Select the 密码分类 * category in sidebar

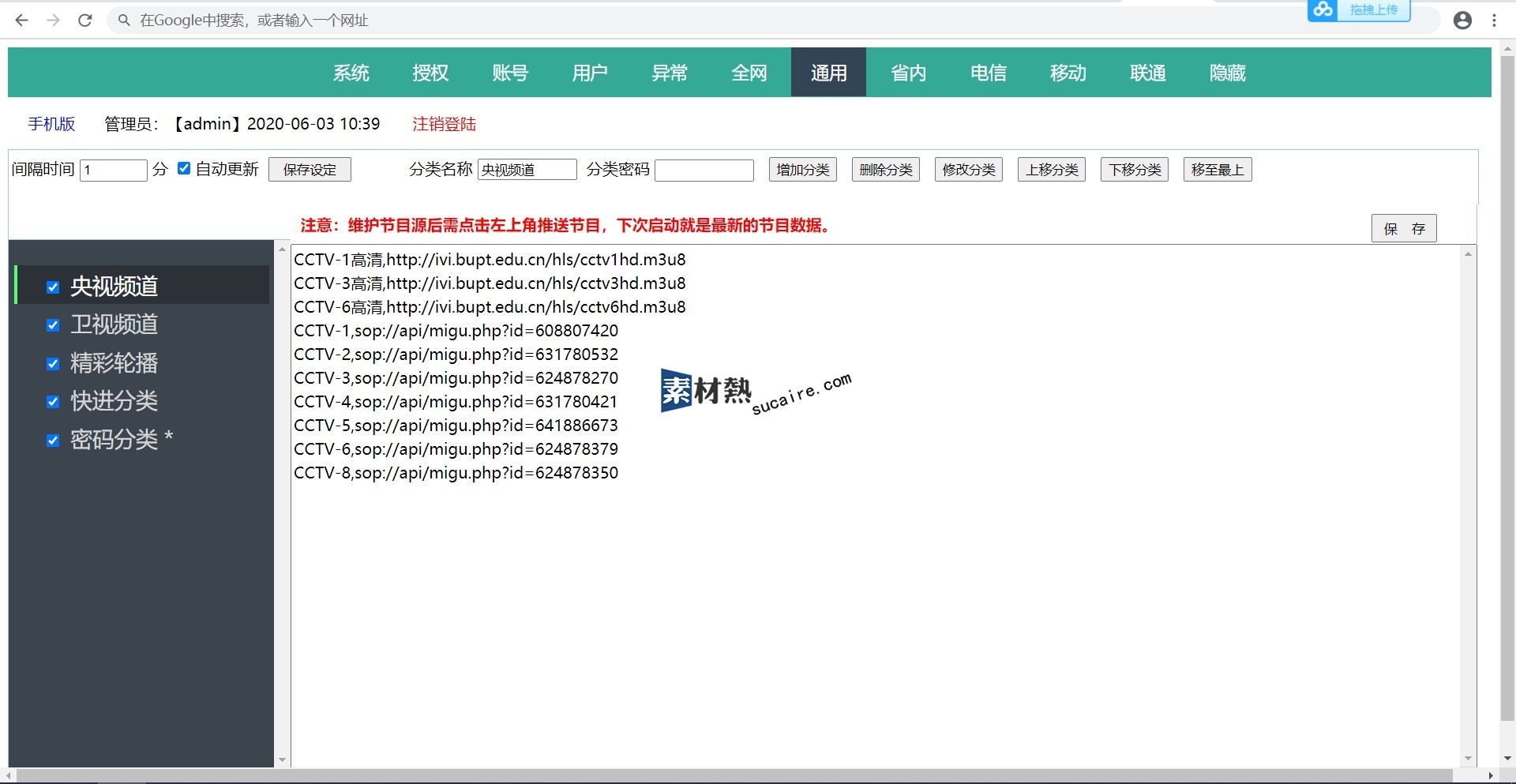click(x=122, y=439)
